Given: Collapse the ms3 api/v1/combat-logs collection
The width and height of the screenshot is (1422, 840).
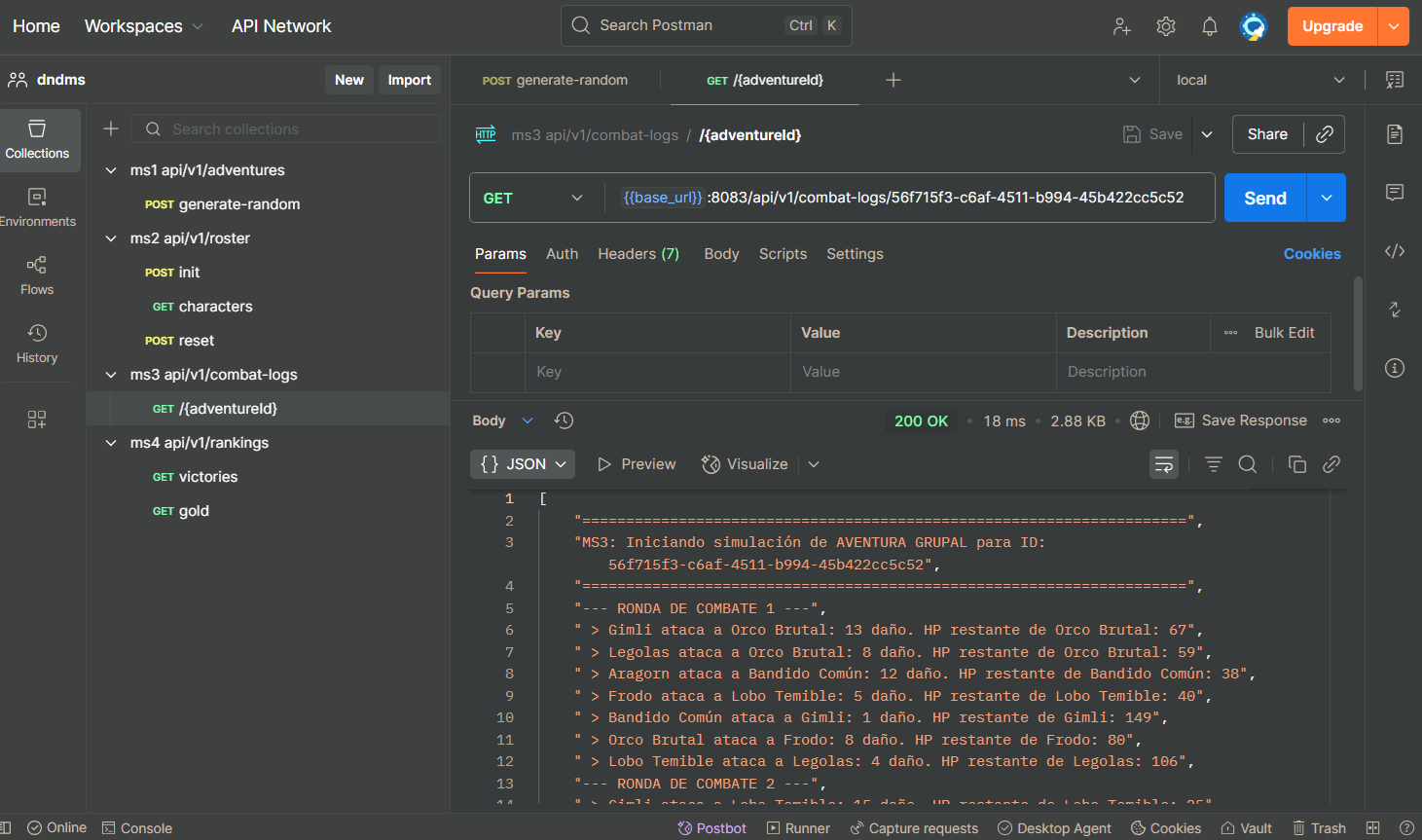Looking at the screenshot, I should pyautogui.click(x=111, y=374).
